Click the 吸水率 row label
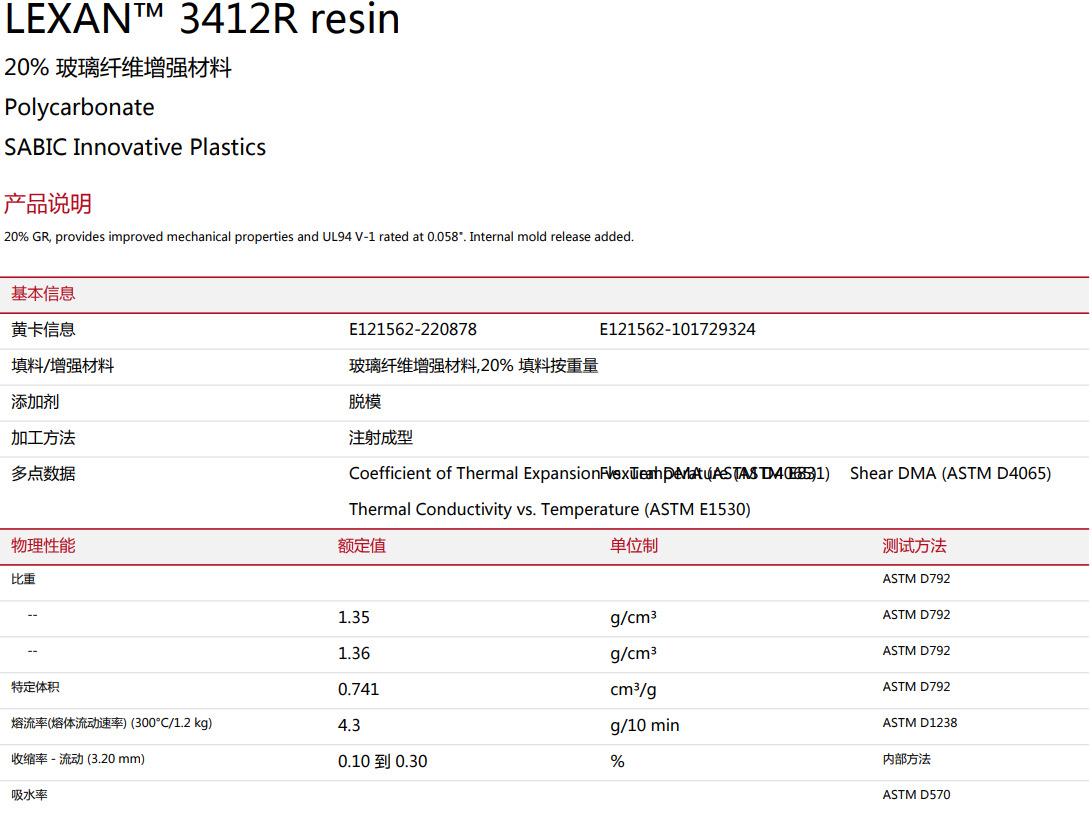Screen dimensions: 1092x816 click(x=29, y=795)
